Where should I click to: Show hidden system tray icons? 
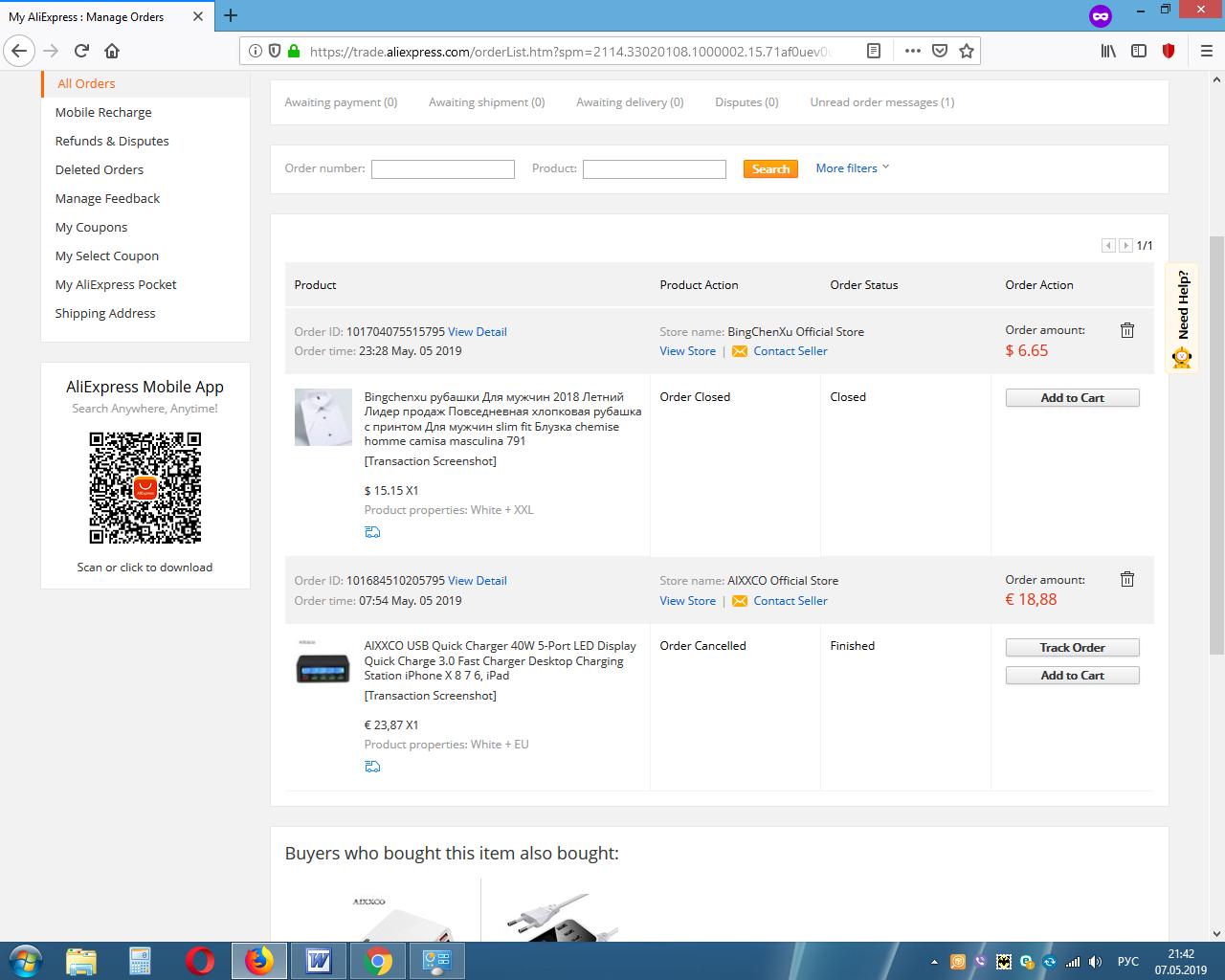pos(934,962)
